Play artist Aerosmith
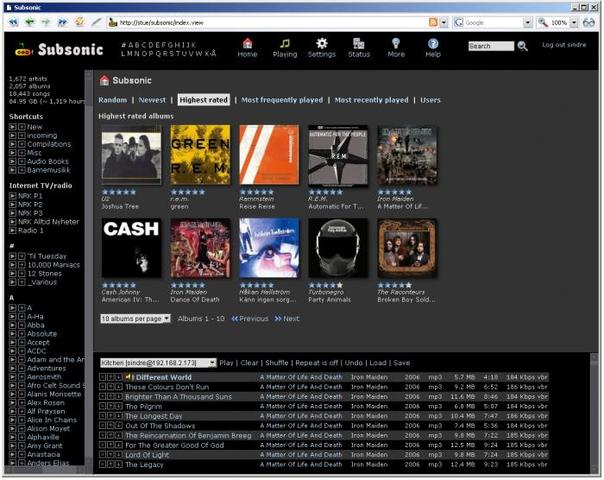Screen dimensions: 604x480 point(13,377)
